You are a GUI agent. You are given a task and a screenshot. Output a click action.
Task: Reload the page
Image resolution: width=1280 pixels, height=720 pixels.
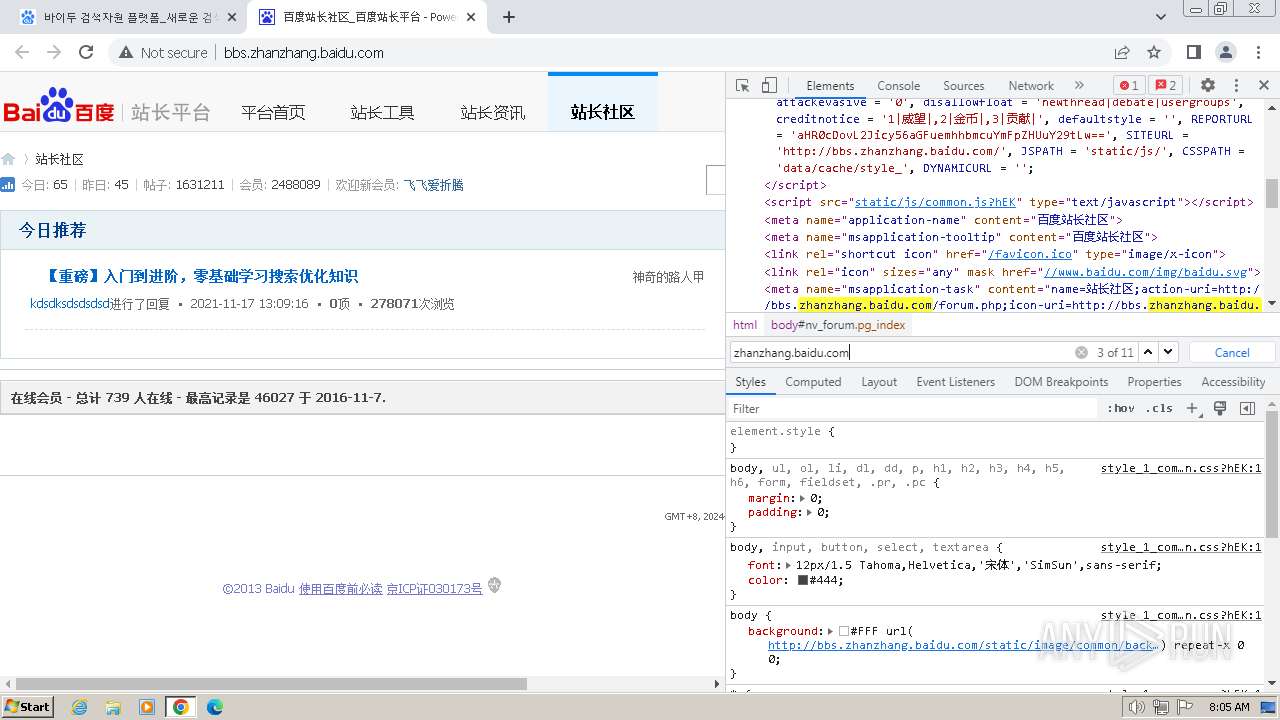point(86,52)
